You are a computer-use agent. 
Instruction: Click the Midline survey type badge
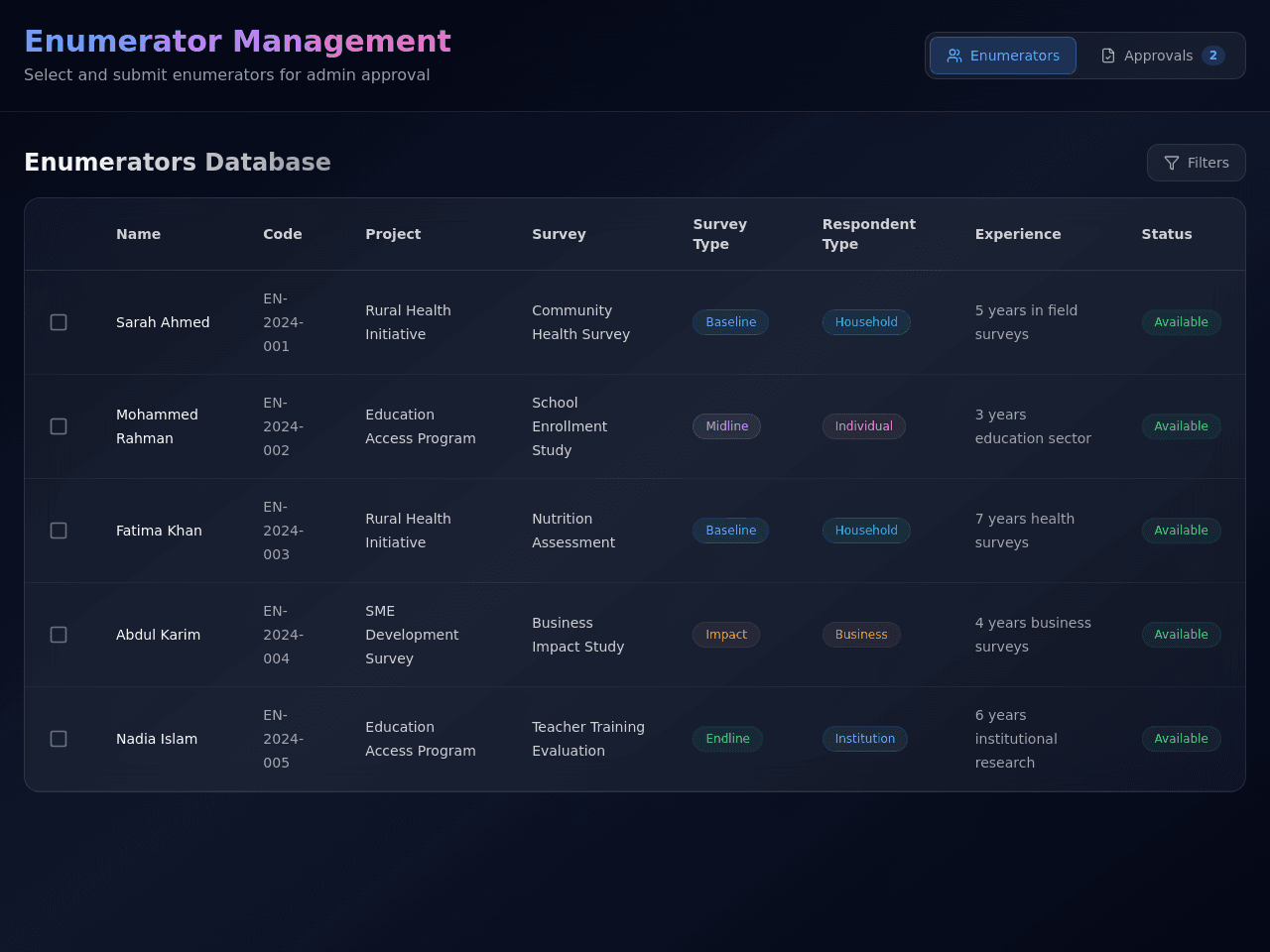pos(726,426)
